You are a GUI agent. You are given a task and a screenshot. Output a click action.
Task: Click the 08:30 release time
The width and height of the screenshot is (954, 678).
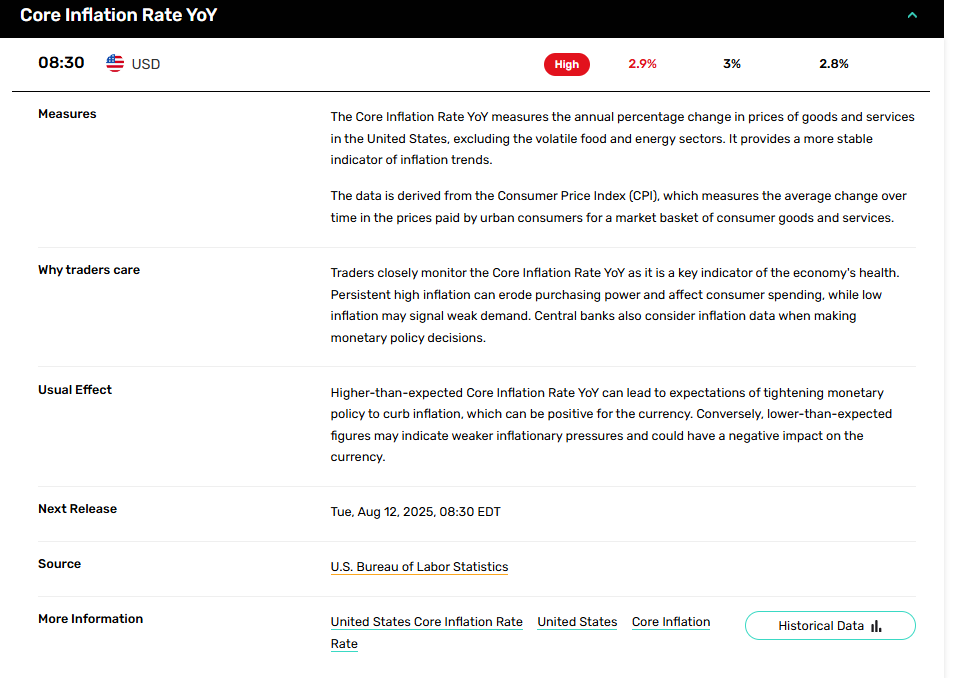pyautogui.click(x=61, y=63)
